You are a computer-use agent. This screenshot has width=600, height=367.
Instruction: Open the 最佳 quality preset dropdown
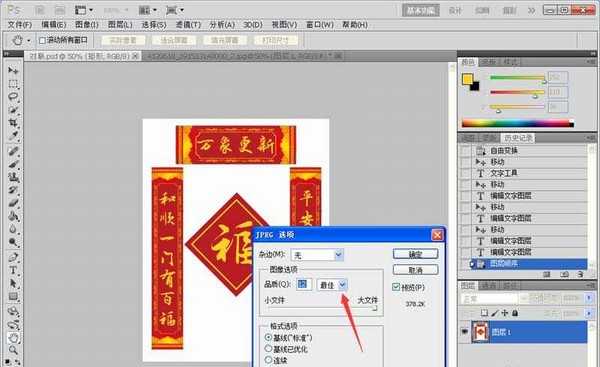tap(342, 285)
